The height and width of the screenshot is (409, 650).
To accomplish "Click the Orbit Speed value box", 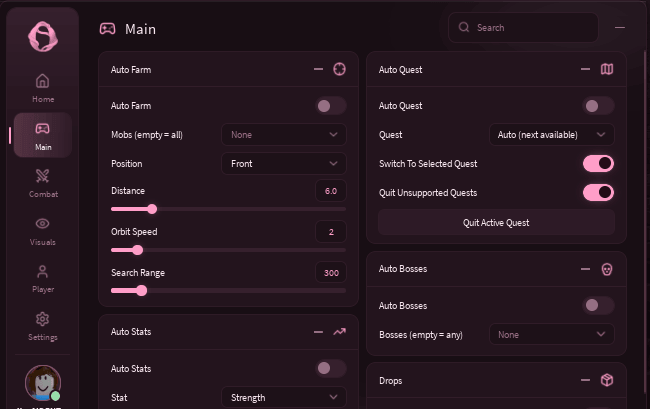I will click(x=331, y=232).
